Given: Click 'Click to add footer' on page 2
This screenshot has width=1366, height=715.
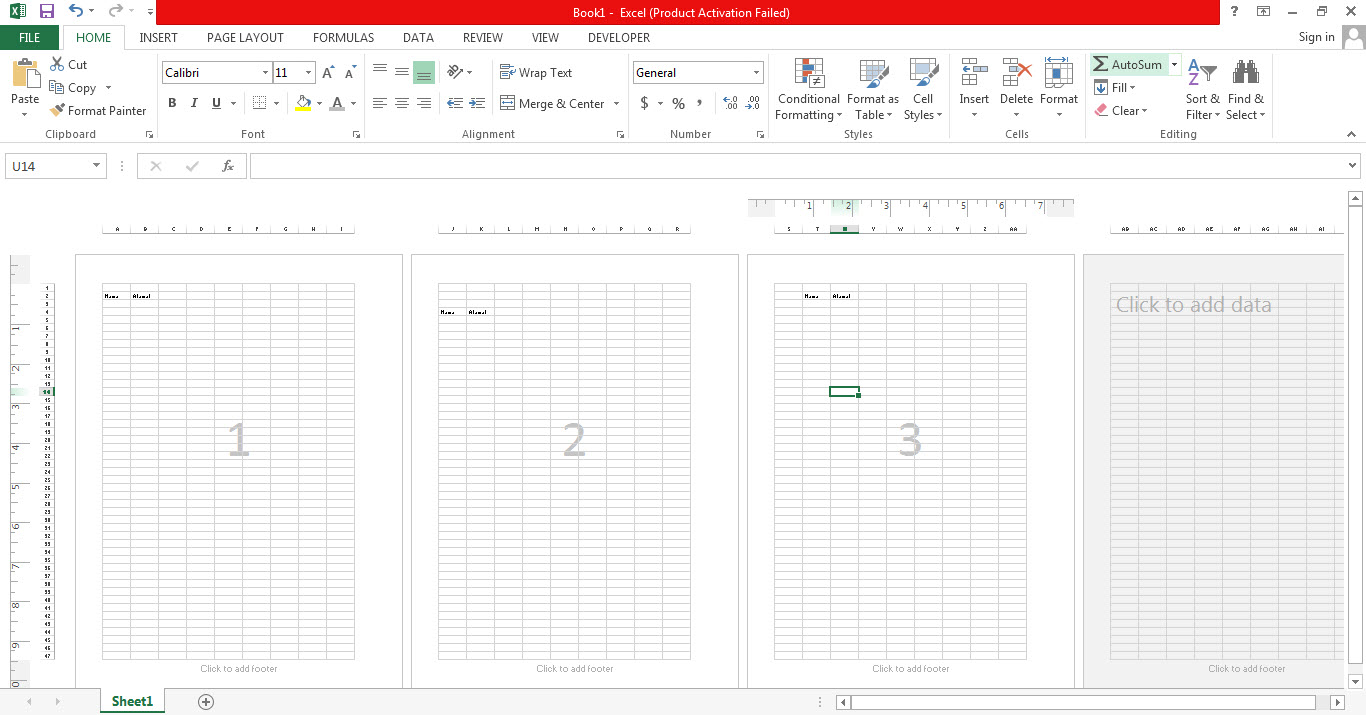Looking at the screenshot, I should (x=575, y=669).
